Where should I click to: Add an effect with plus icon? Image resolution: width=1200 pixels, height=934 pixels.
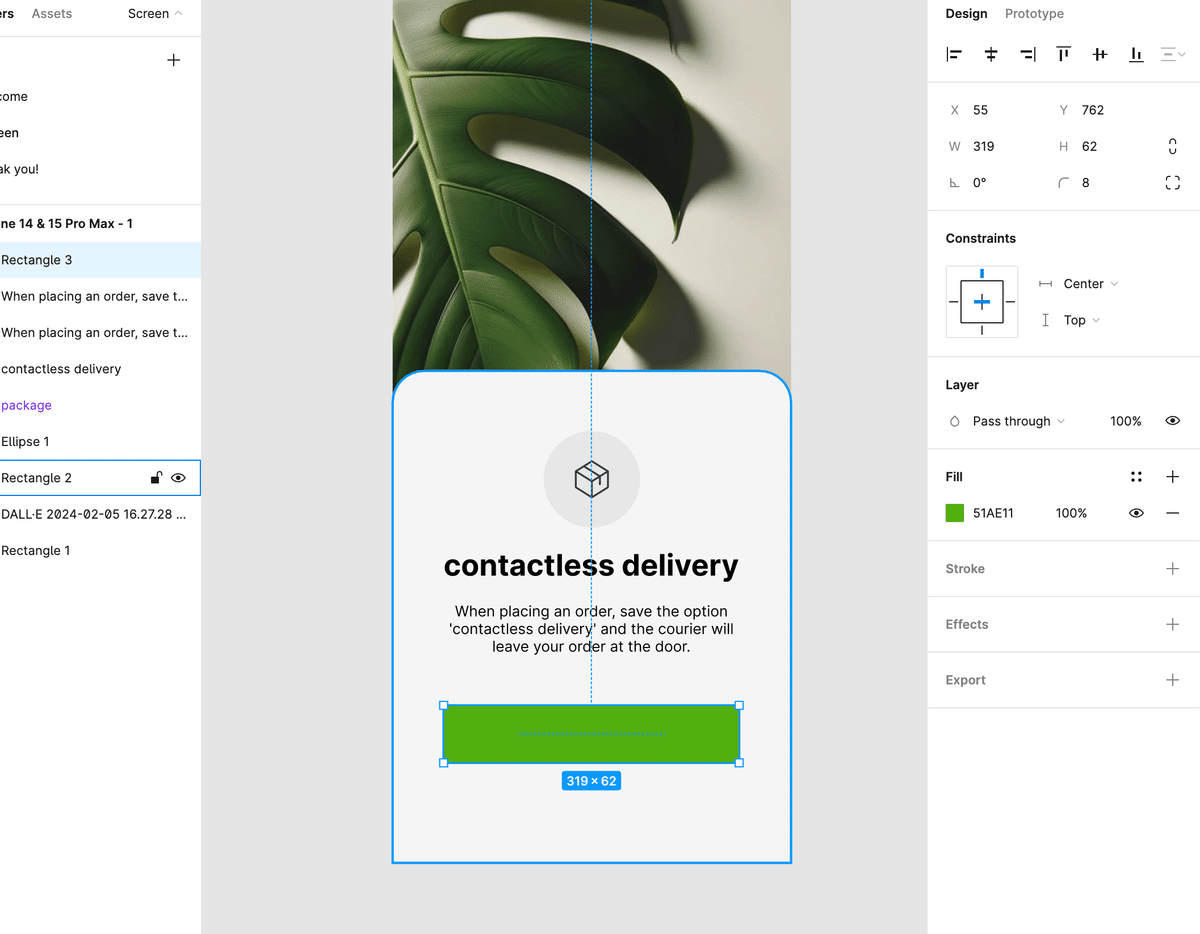pyautogui.click(x=1173, y=624)
